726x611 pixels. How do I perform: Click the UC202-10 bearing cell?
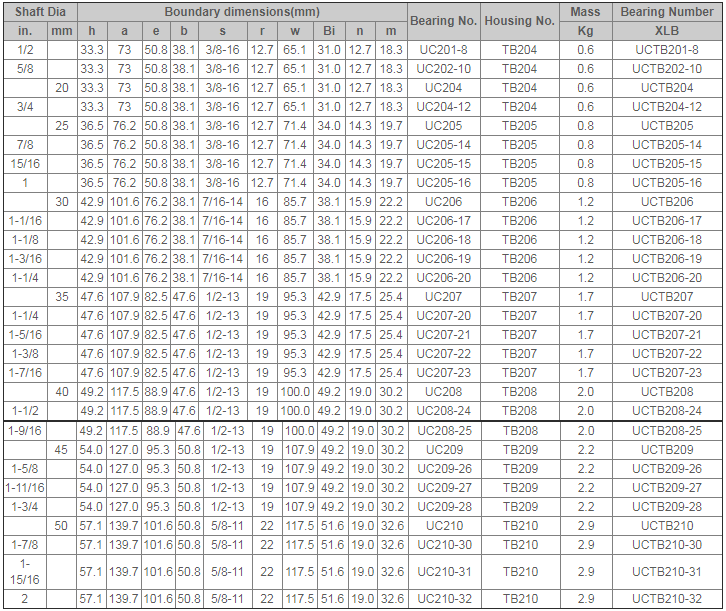[443, 69]
